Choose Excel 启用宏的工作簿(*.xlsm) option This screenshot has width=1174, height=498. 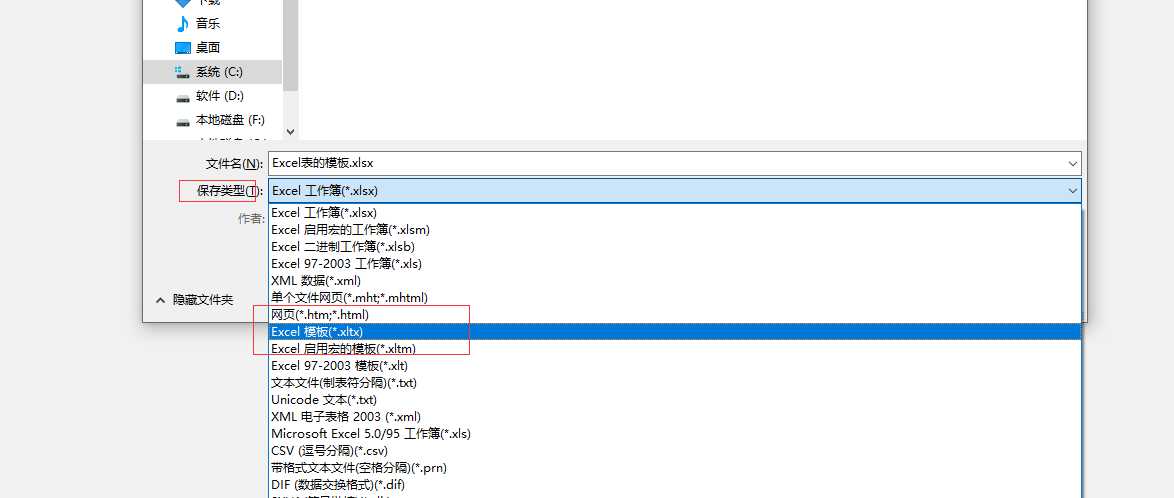point(675,229)
